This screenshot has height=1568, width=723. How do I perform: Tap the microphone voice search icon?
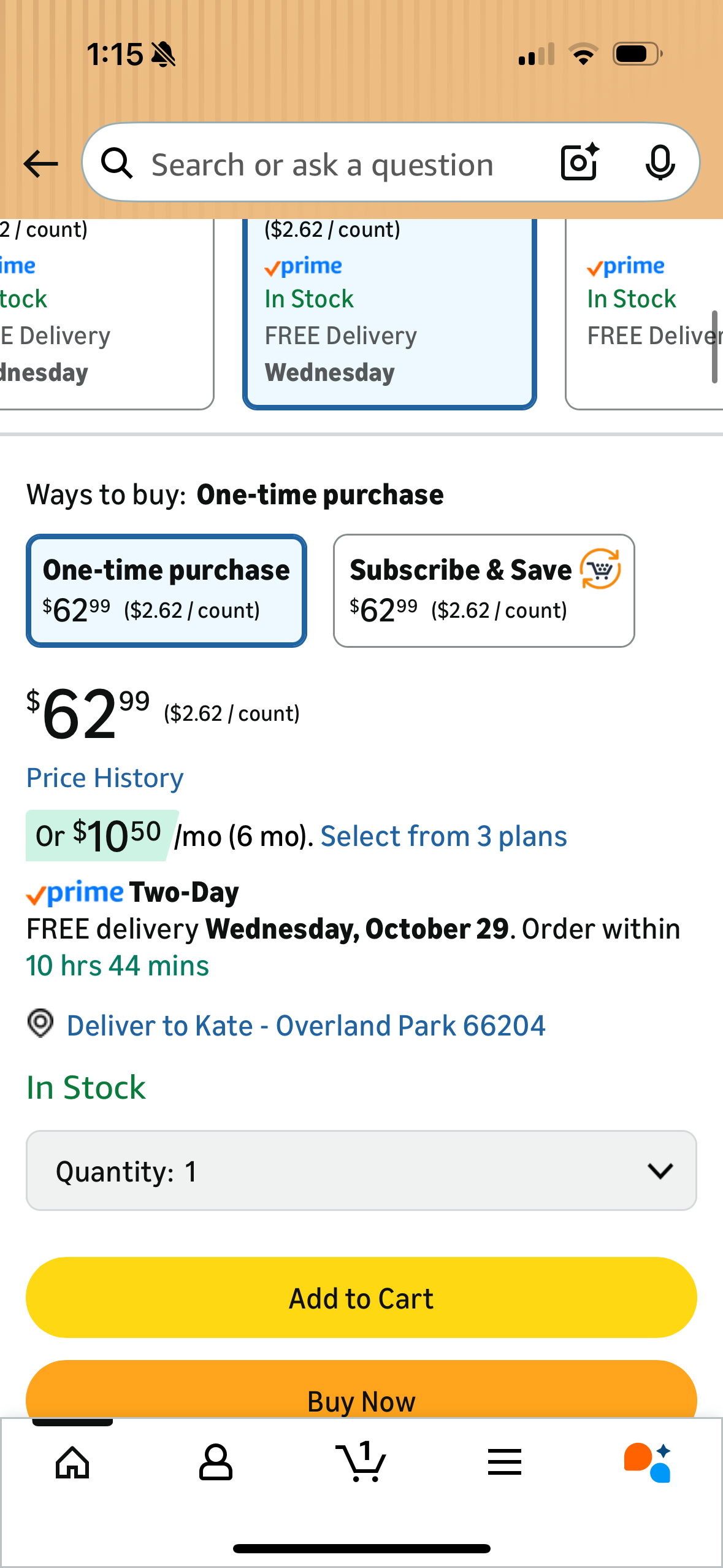pyautogui.click(x=660, y=163)
